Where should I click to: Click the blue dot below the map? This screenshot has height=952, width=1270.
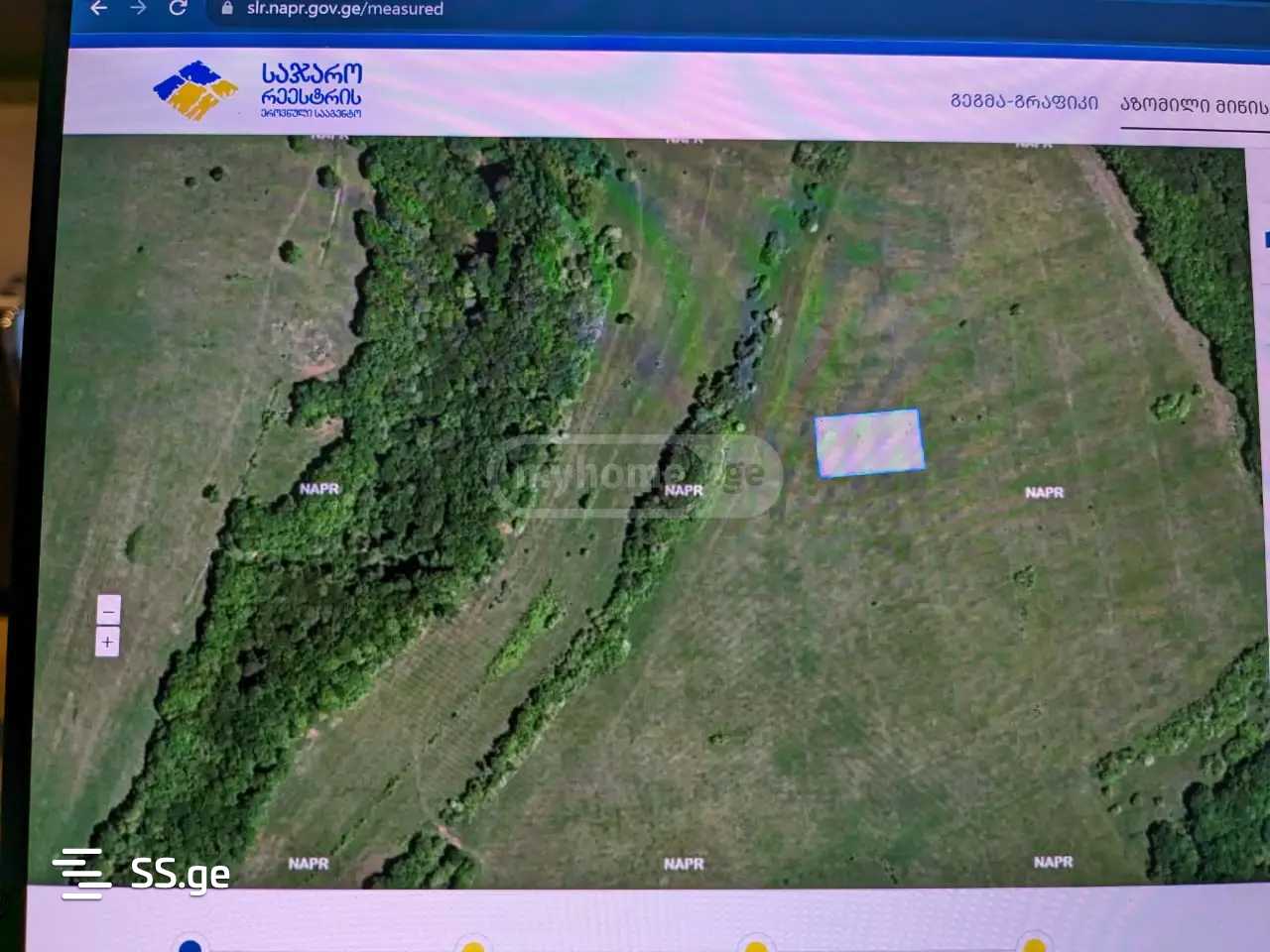pos(190,944)
